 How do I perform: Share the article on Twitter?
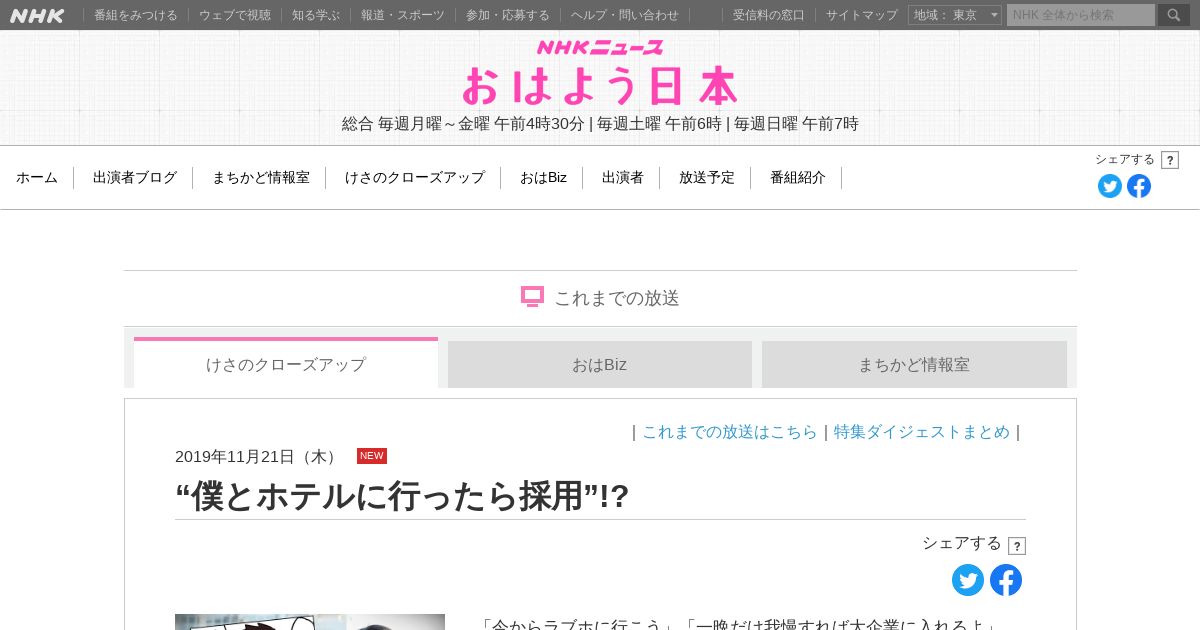(968, 580)
